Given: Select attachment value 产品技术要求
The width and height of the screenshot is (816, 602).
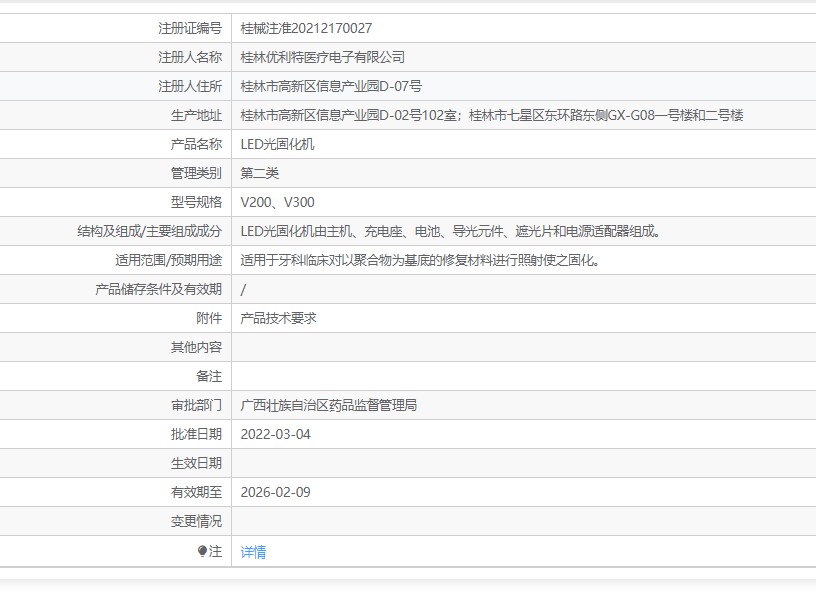Looking at the screenshot, I should pos(278,318).
